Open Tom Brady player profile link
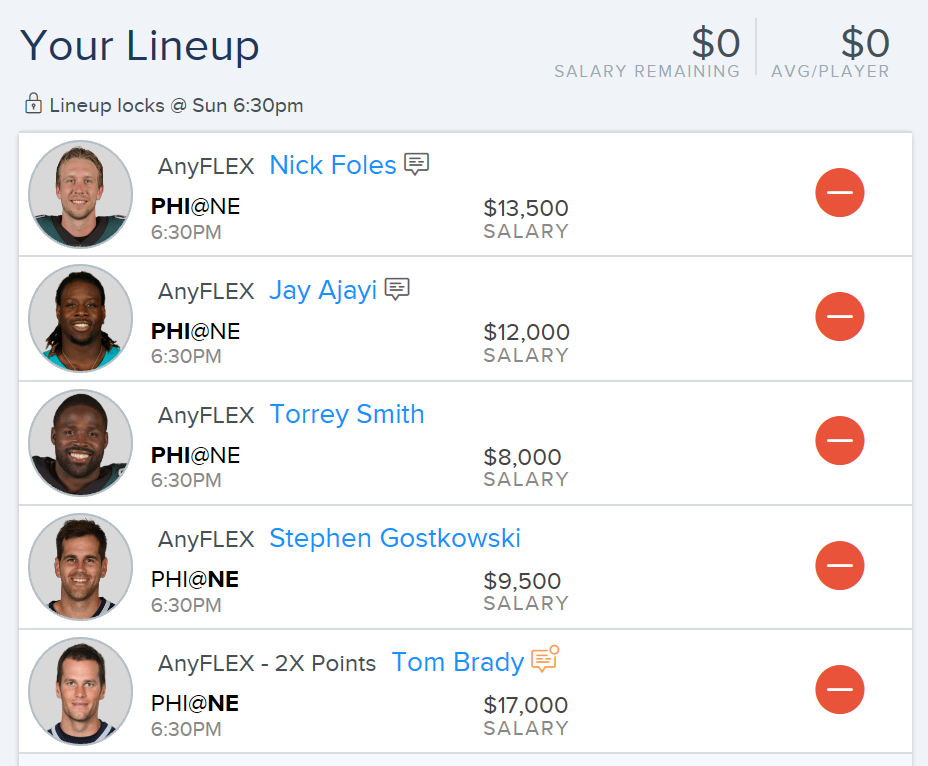Image resolution: width=928 pixels, height=766 pixels. click(457, 662)
